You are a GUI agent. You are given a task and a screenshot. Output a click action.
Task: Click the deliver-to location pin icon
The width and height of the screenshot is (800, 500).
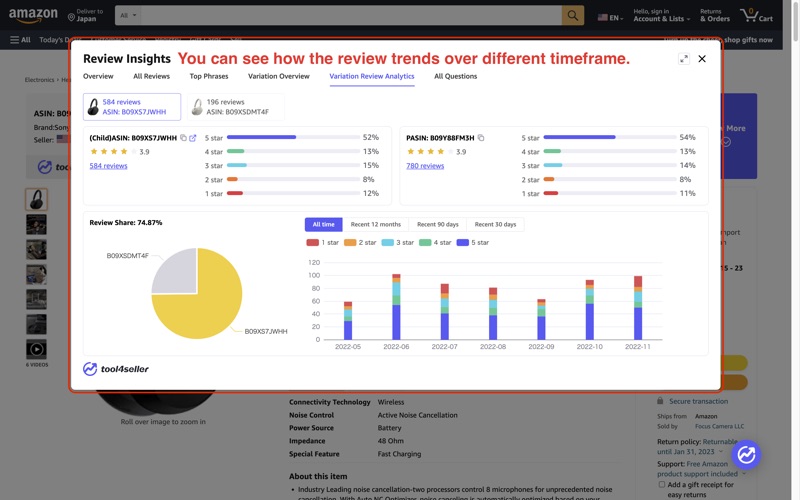tap(71, 18)
